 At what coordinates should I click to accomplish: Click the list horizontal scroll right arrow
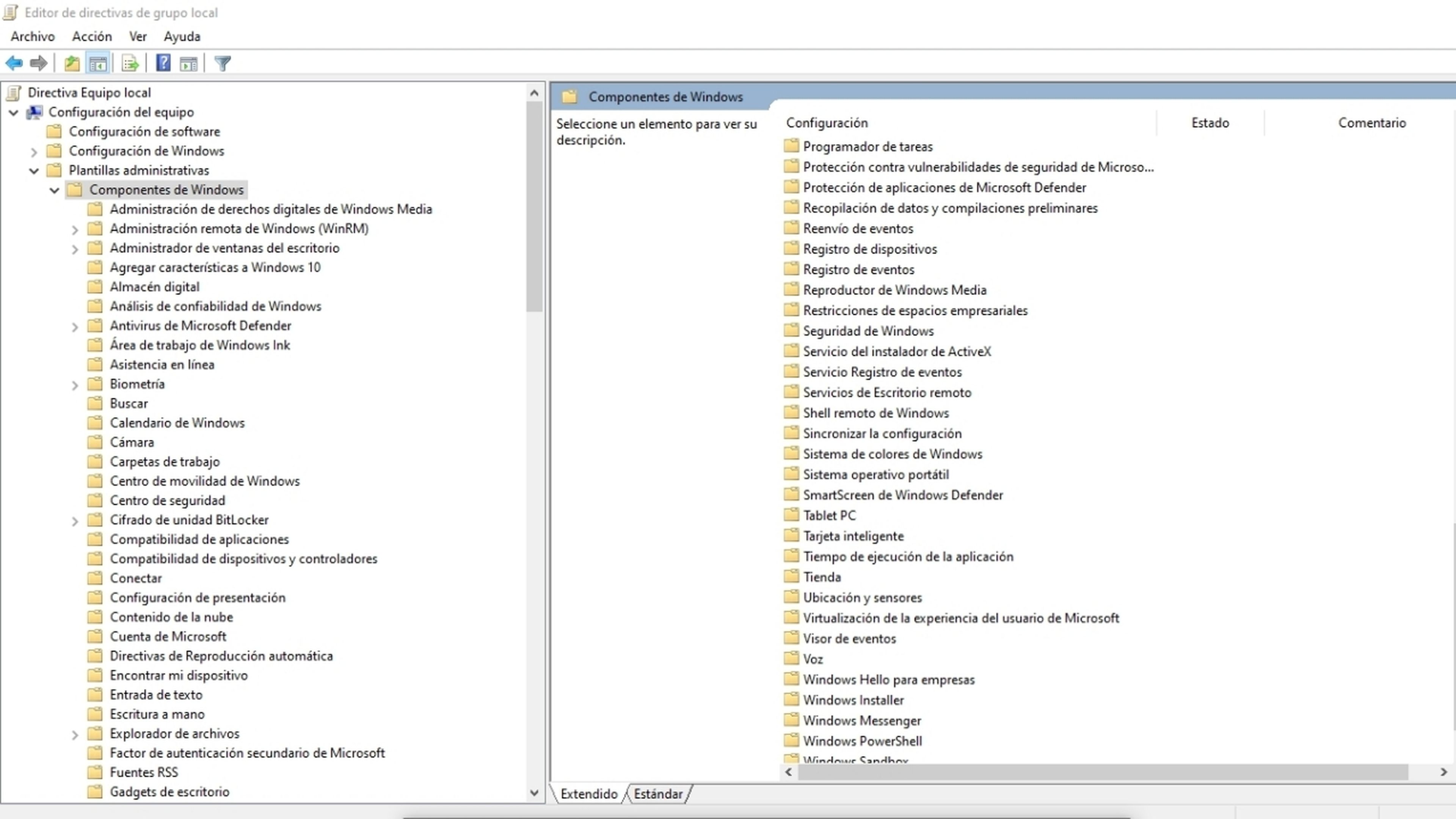[x=1443, y=772]
